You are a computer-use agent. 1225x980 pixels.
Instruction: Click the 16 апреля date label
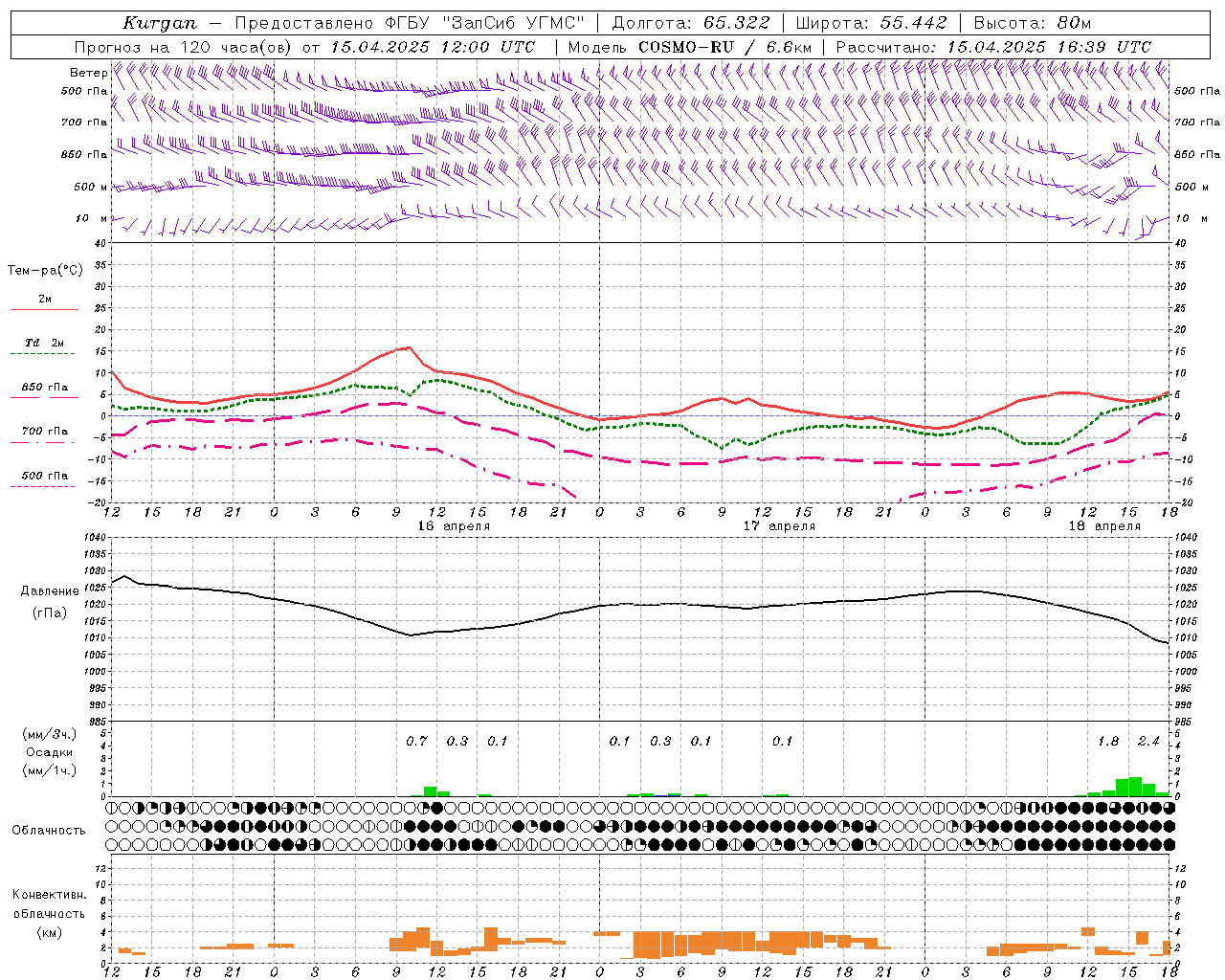tap(454, 526)
